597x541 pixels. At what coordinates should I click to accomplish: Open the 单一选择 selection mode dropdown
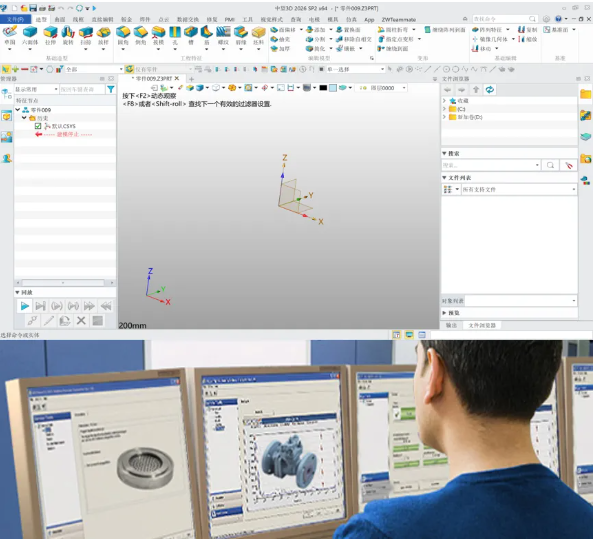pos(355,69)
